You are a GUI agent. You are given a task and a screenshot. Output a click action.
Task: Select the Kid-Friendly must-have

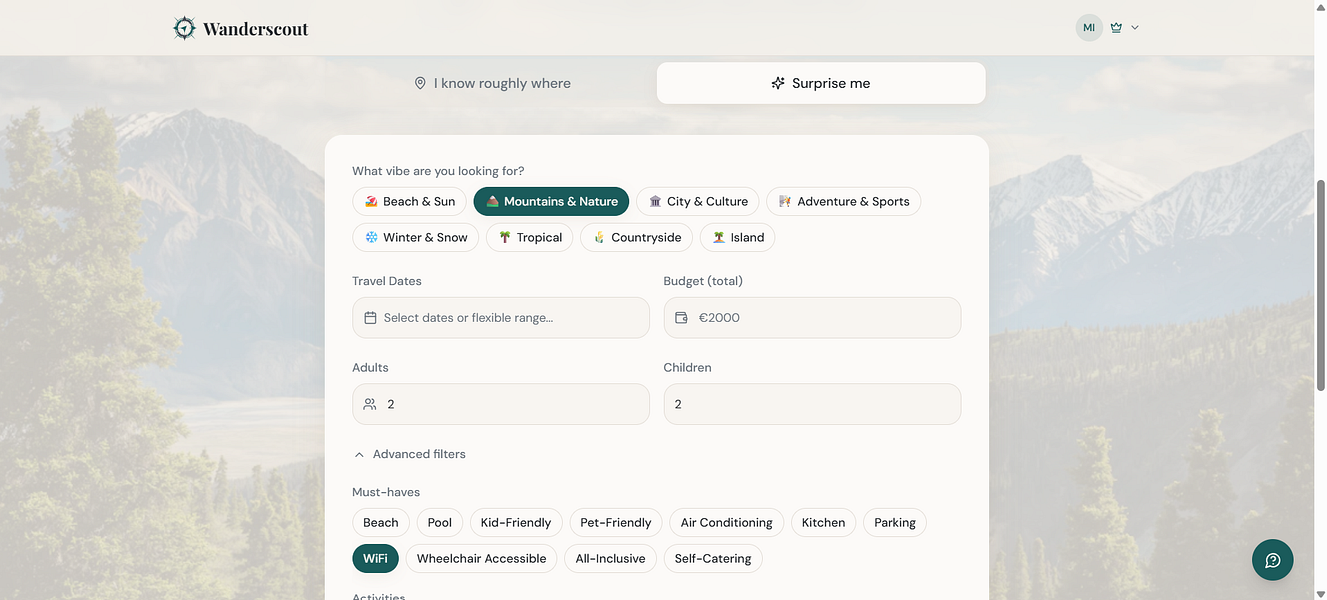516,522
